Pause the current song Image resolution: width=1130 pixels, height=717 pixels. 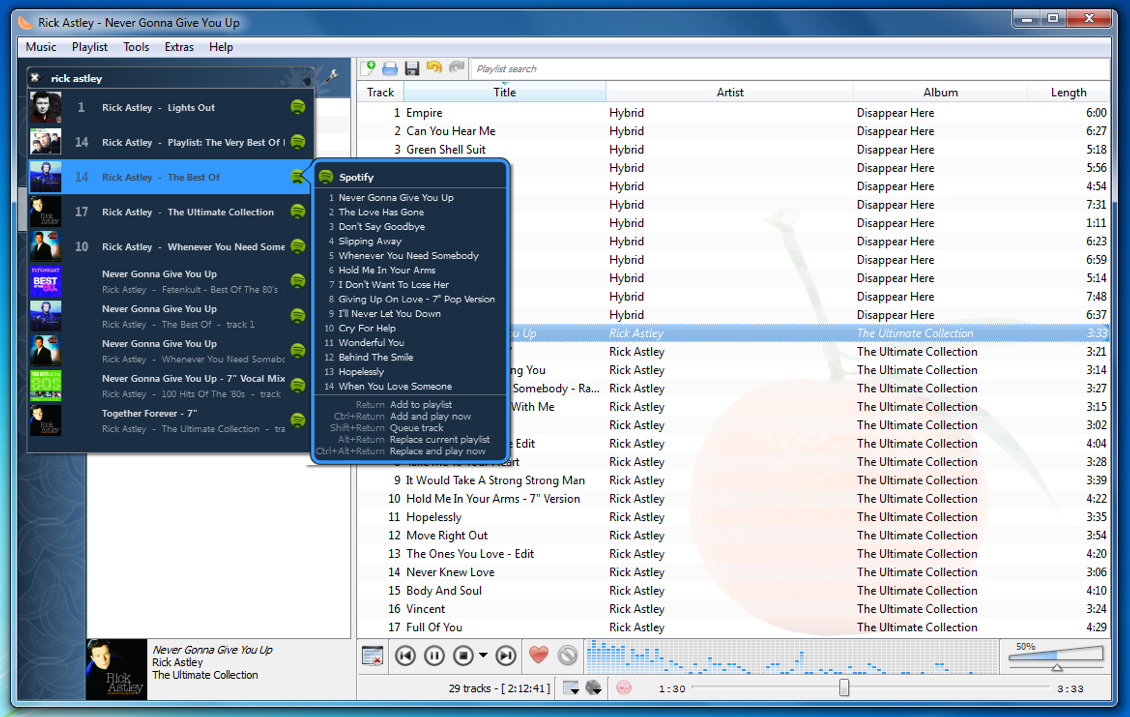click(x=435, y=655)
